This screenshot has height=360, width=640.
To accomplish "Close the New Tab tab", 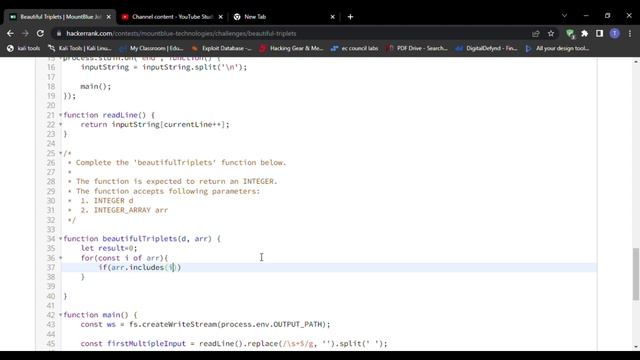I will (332, 17).
